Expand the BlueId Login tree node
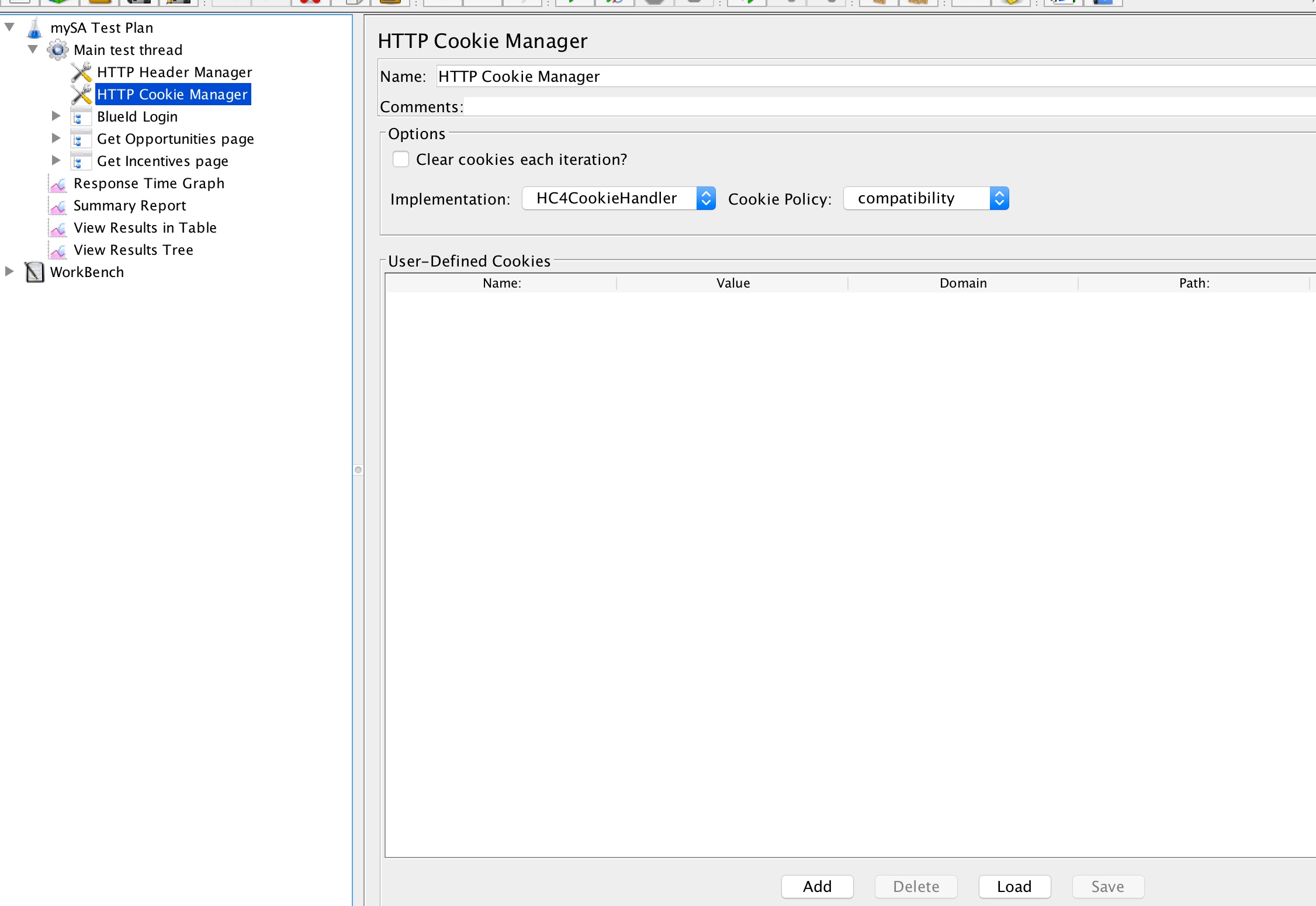The width and height of the screenshot is (1316, 906). pyautogui.click(x=56, y=116)
